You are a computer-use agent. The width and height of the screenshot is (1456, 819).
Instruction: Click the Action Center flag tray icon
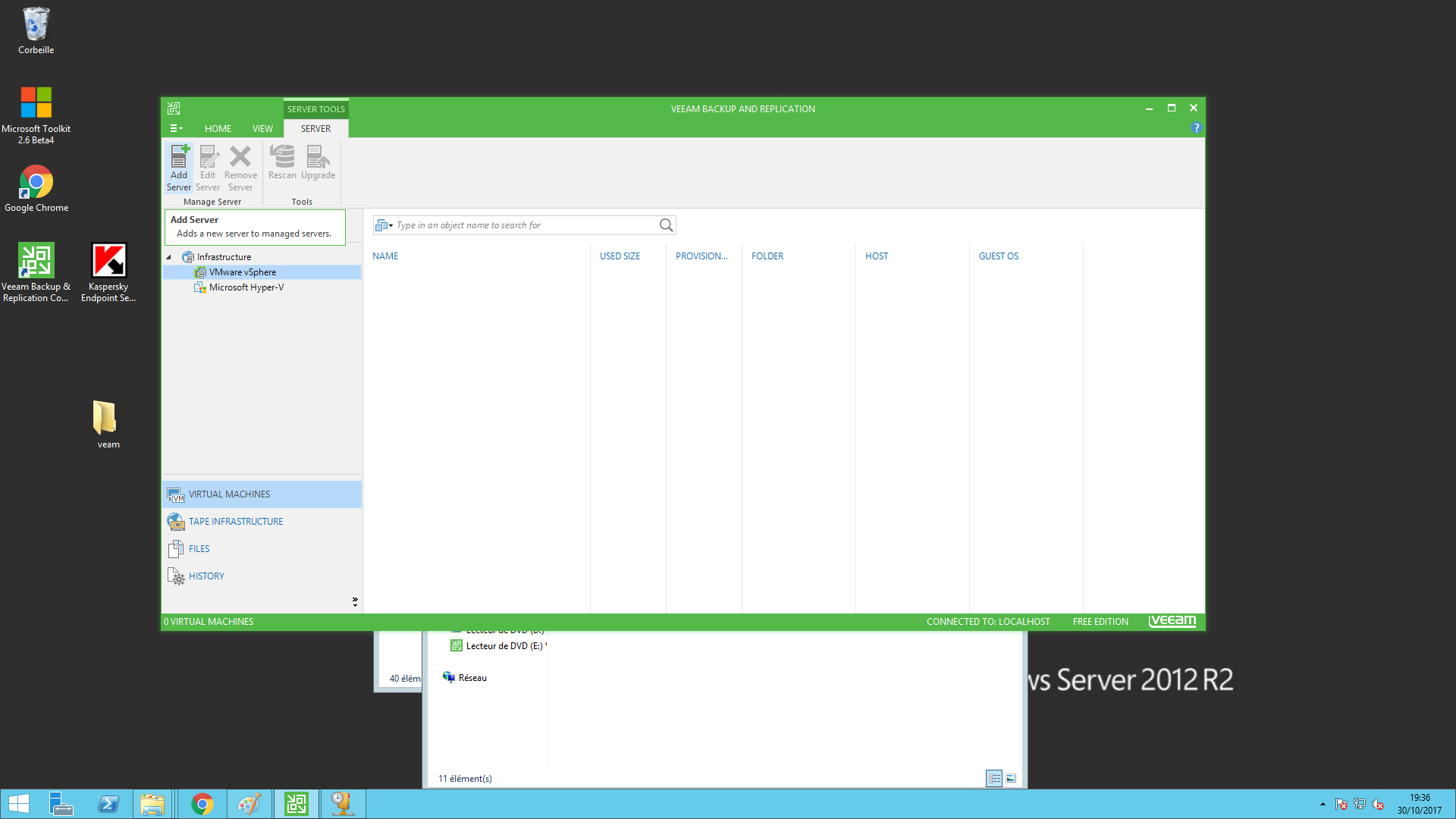(x=1341, y=804)
